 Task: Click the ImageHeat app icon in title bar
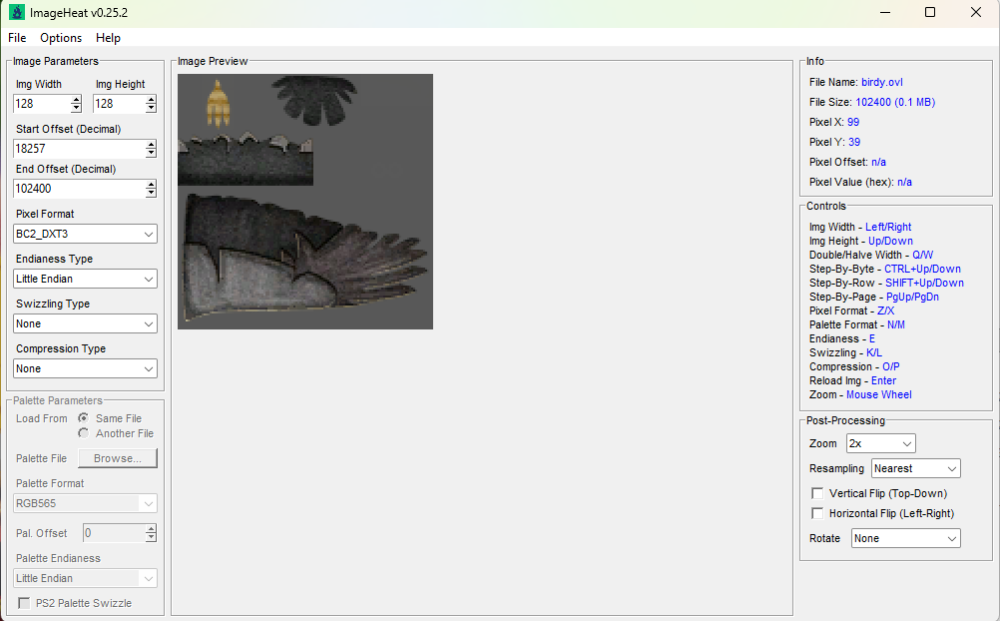point(17,12)
